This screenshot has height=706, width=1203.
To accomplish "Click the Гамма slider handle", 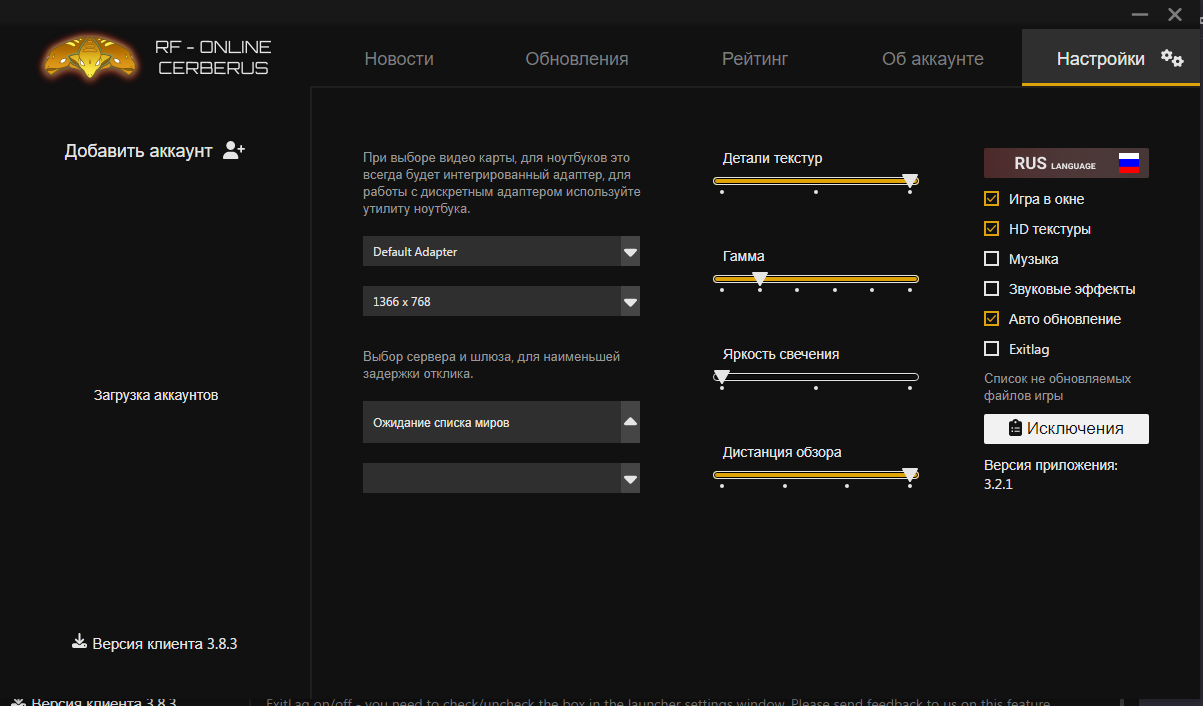I will coord(760,278).
